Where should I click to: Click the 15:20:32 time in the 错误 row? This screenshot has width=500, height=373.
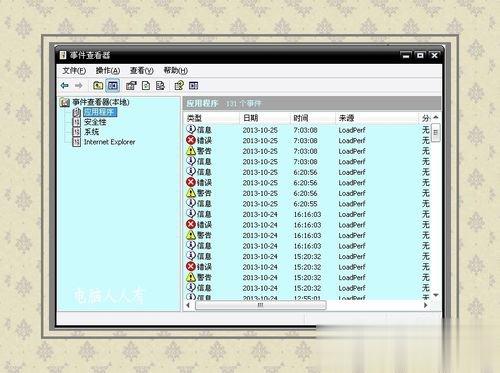pyautogui.click(x=307, y=267)
